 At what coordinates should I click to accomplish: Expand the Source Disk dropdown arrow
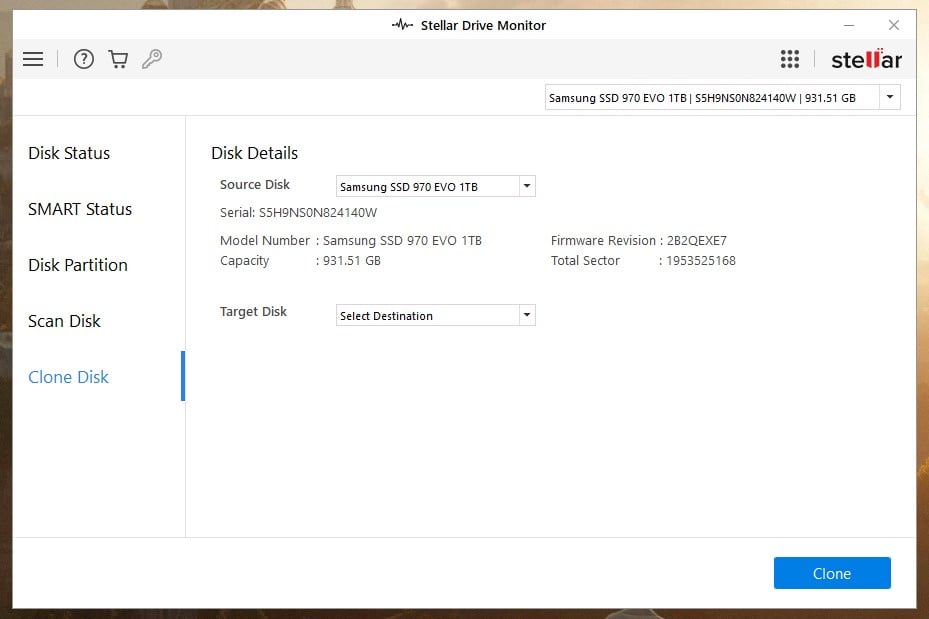[x=527, y=186]
